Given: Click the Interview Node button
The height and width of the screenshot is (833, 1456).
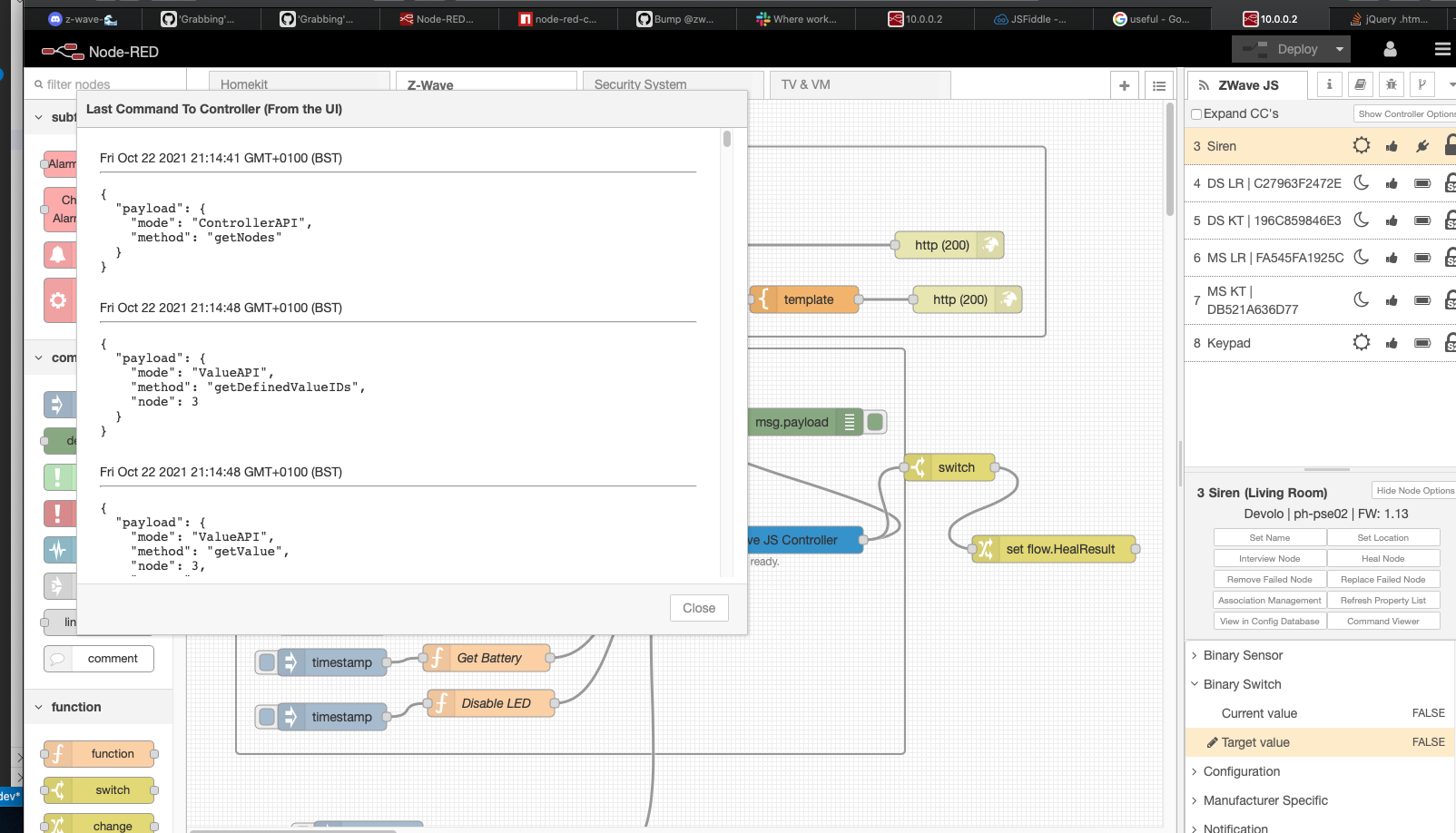Looking at the screenshot, I should 1269,558.
